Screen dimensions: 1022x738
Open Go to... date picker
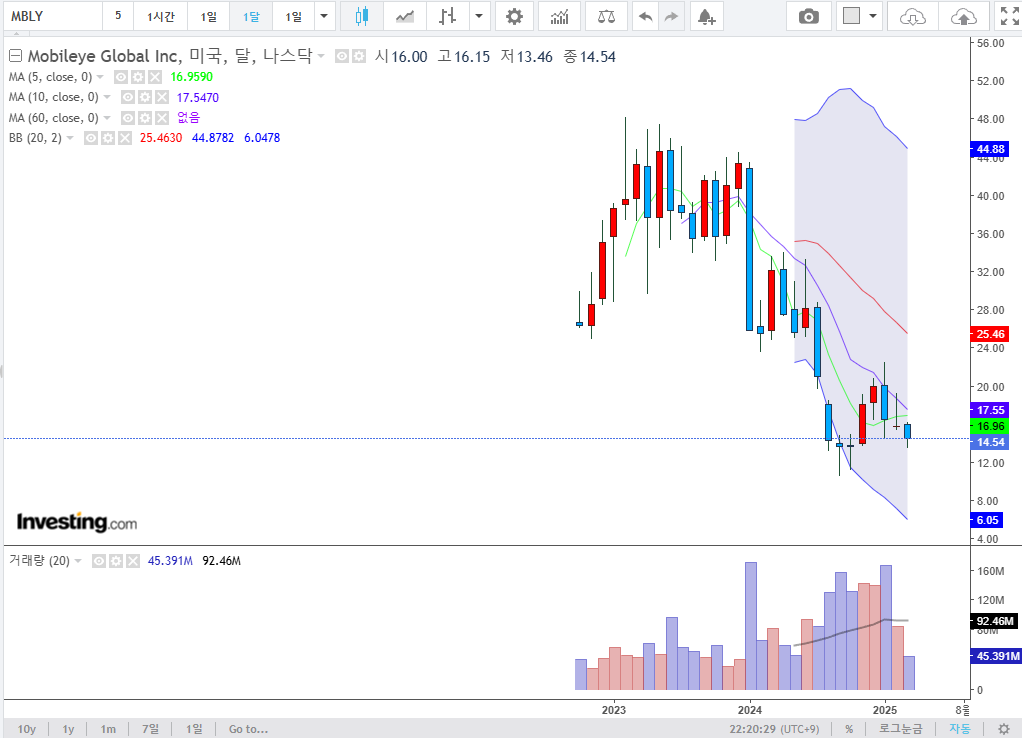point(248,729)
